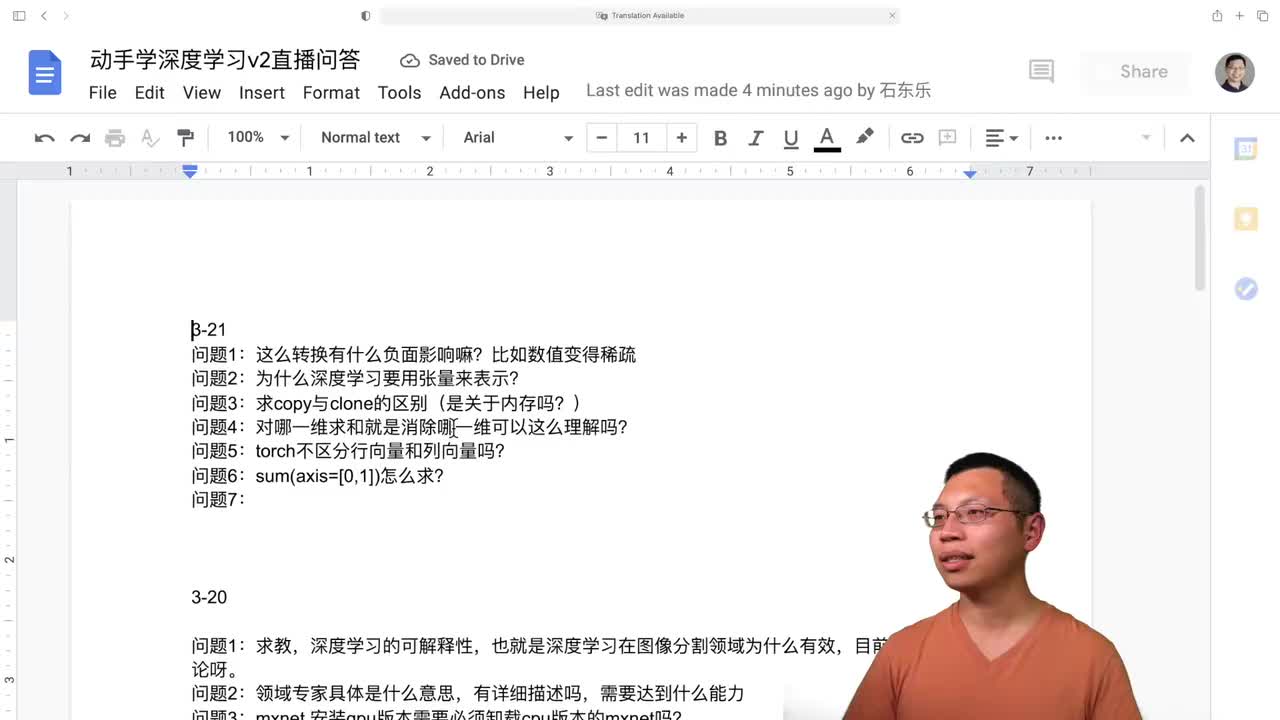Click the Add comment toolbar icon
The width and height of the screenshot is (1280, 720).
point(947,138)
